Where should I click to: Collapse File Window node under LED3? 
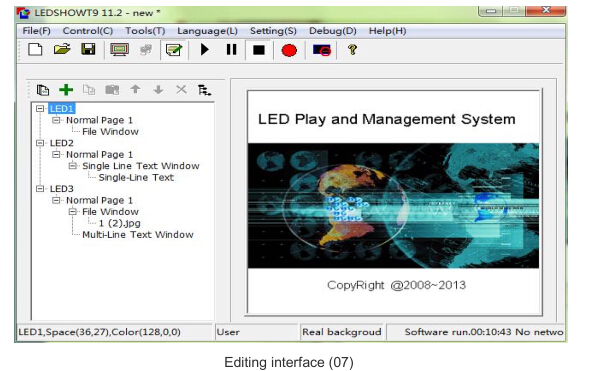(72, 211)
